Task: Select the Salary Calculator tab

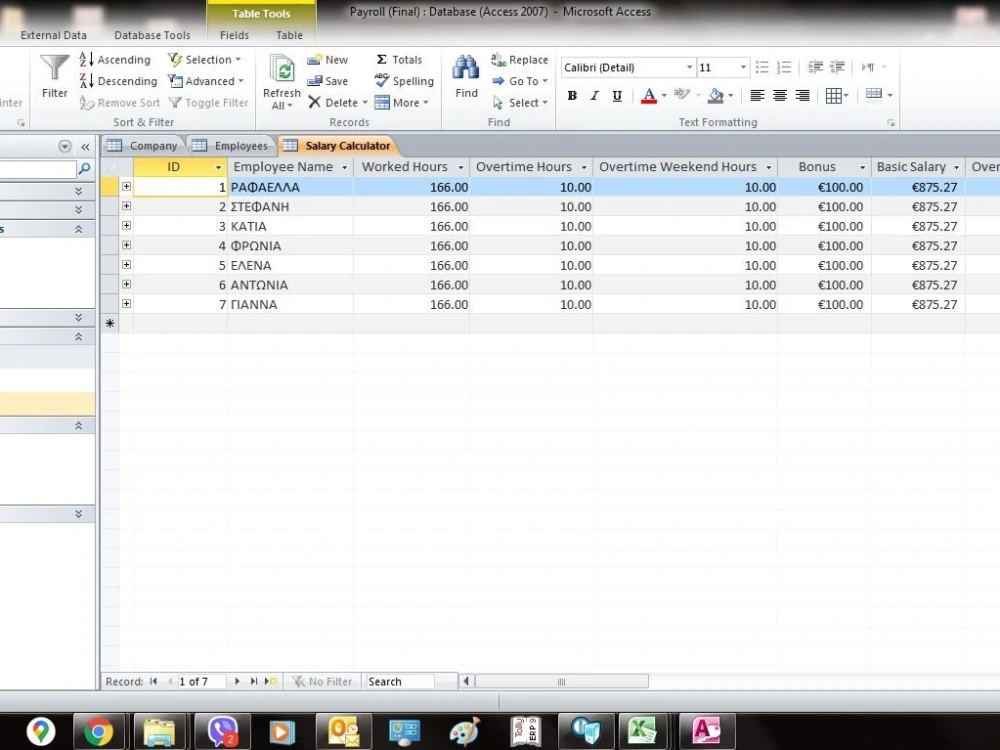Action: (337, 145)
